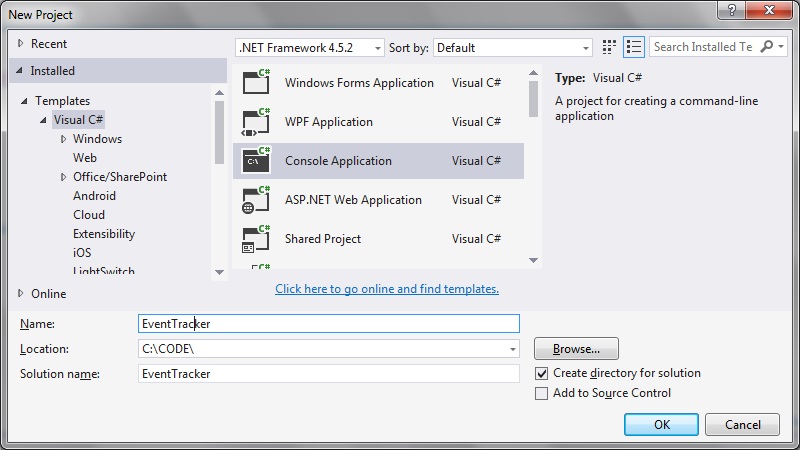Expand the Recent section
Screen dimensions: 800x450
20,43
